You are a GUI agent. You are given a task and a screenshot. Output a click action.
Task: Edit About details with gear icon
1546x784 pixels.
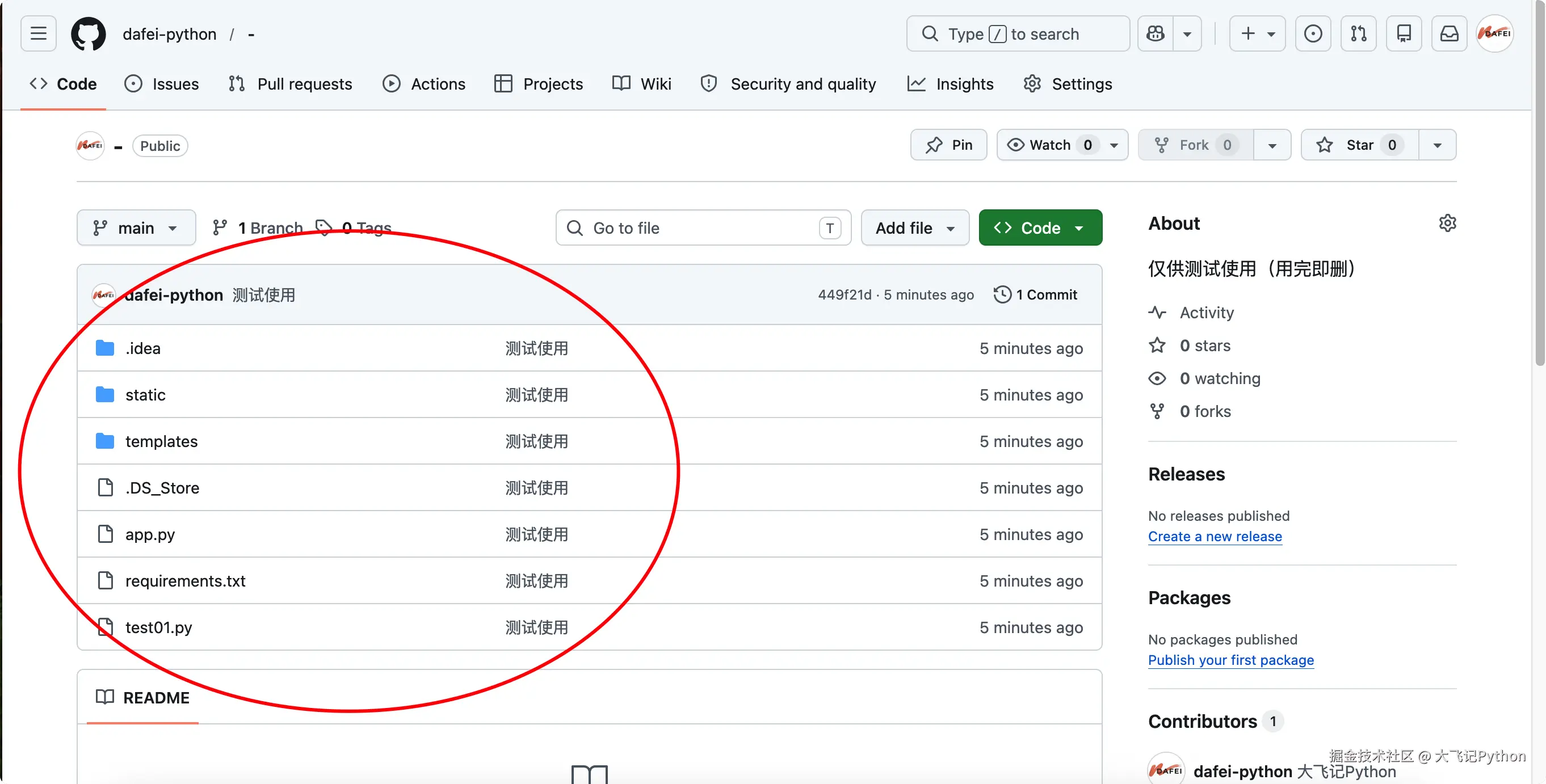(x=1448, y=222)
